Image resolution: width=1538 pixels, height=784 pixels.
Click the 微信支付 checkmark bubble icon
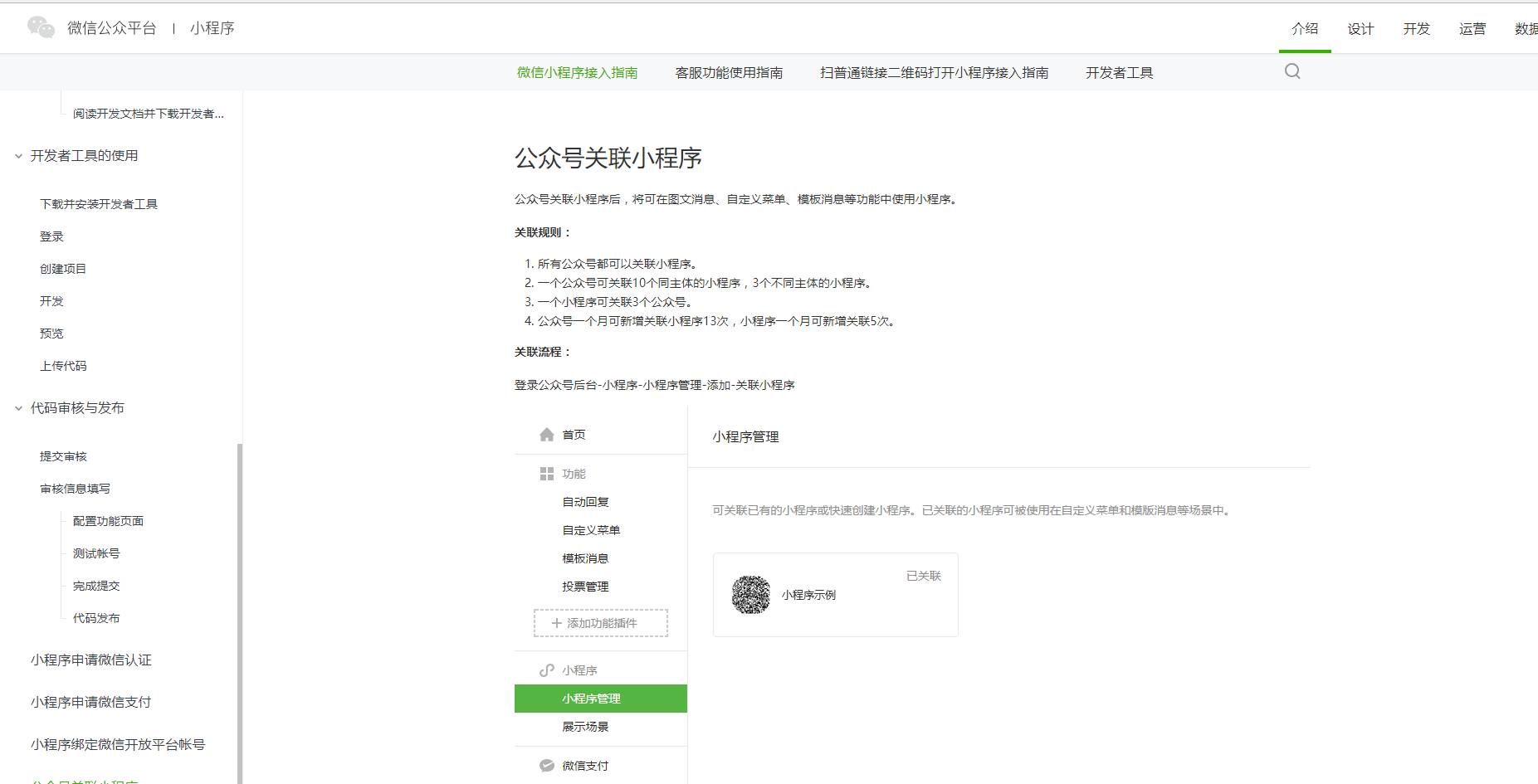coord(547,766)
